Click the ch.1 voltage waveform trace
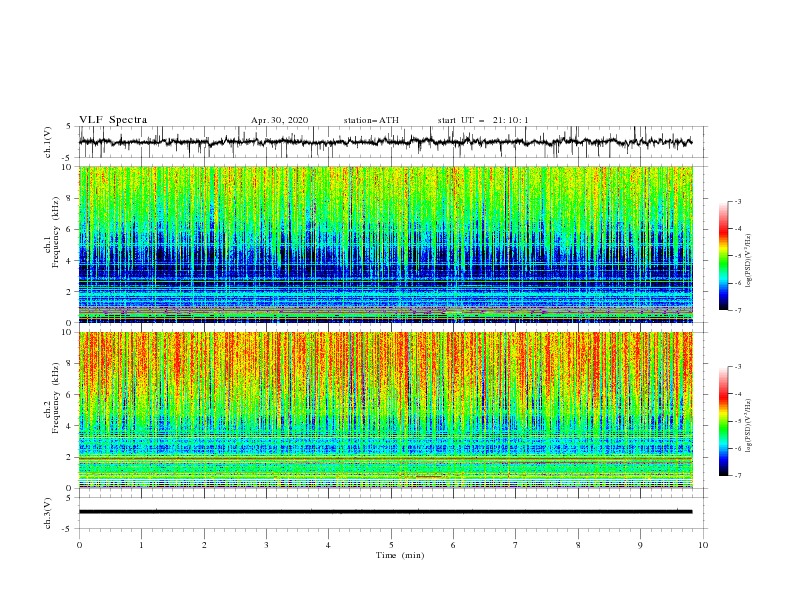The width and height of the screenshot is (792, 612). coord(385,142)
